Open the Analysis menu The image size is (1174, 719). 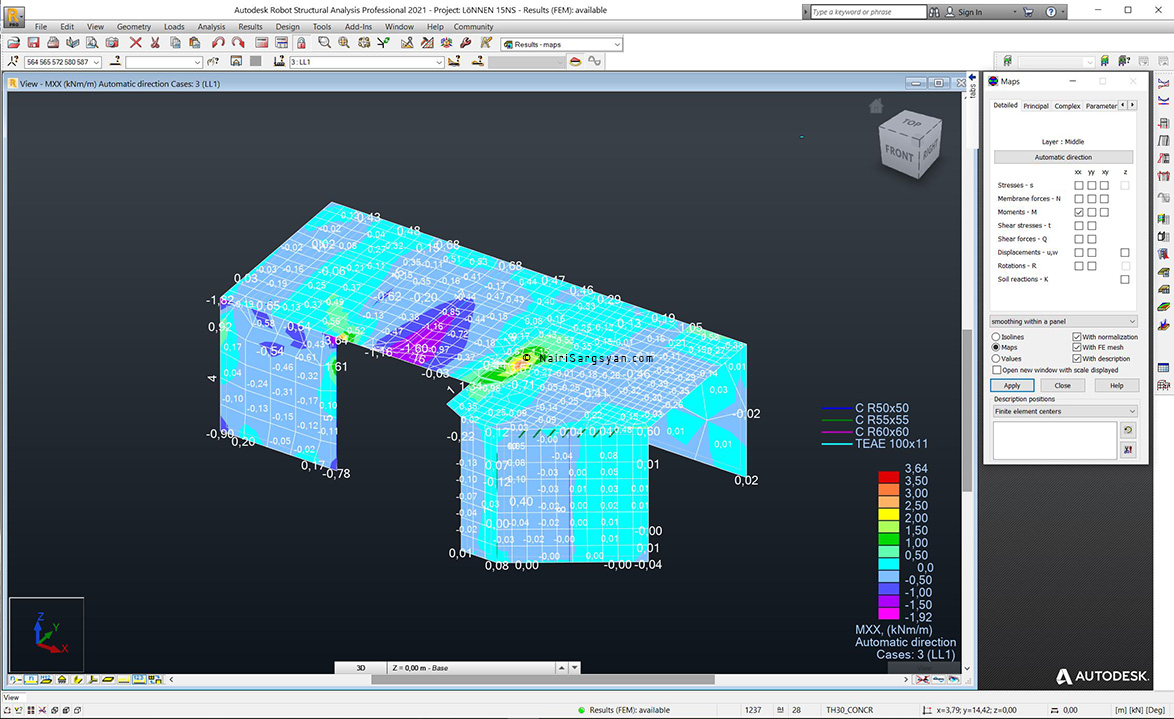tap(211, 27)
